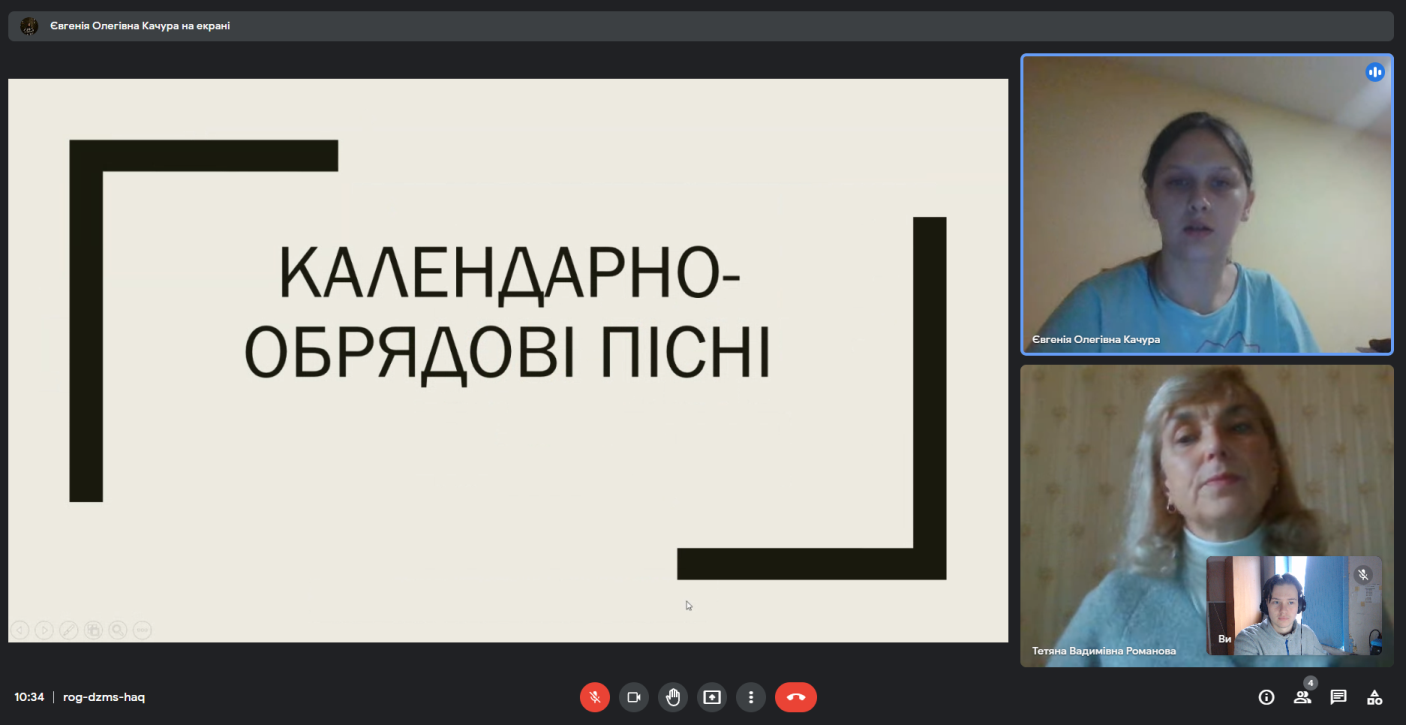Image resolution: width=1406 pixels, height=725 pixels.
Task: Click the slideshow zoom magnifier icon
Action: [x=118, y=630]
